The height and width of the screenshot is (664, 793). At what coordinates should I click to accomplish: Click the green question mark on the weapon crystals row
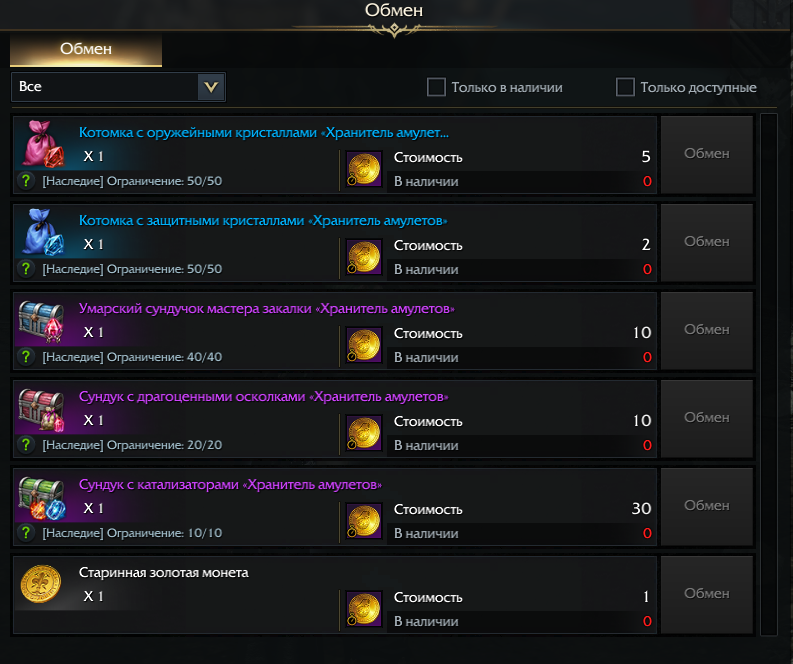(x=27, y=181)
